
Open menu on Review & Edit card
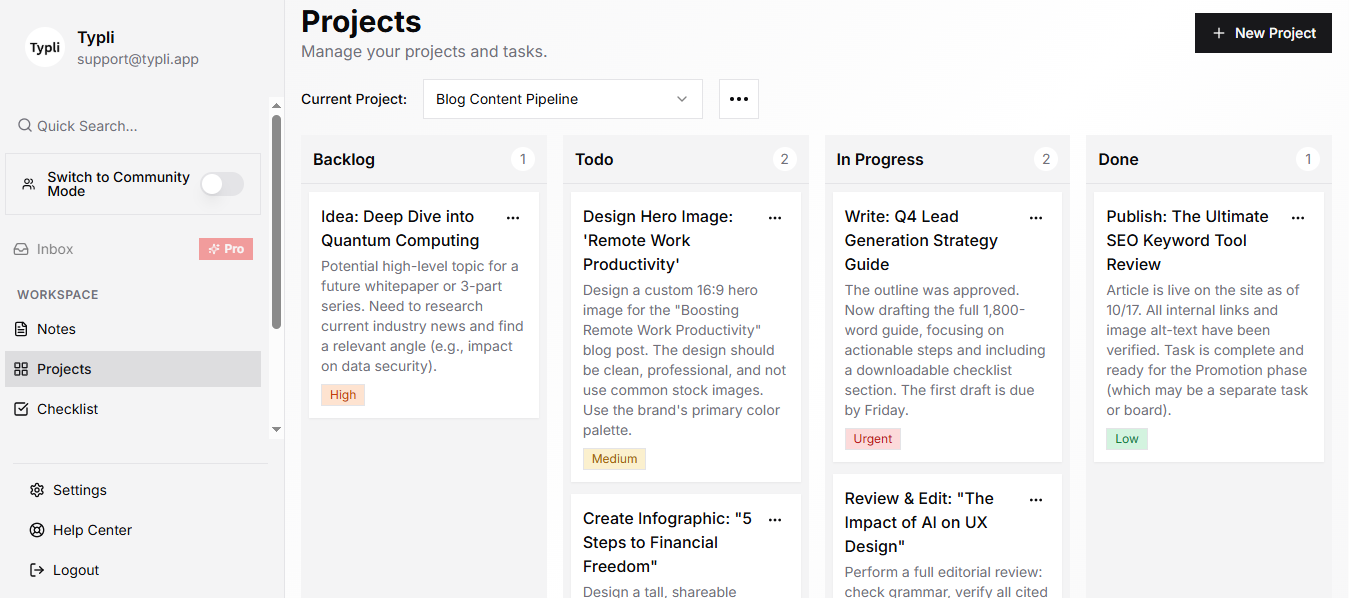point(1036,499)
